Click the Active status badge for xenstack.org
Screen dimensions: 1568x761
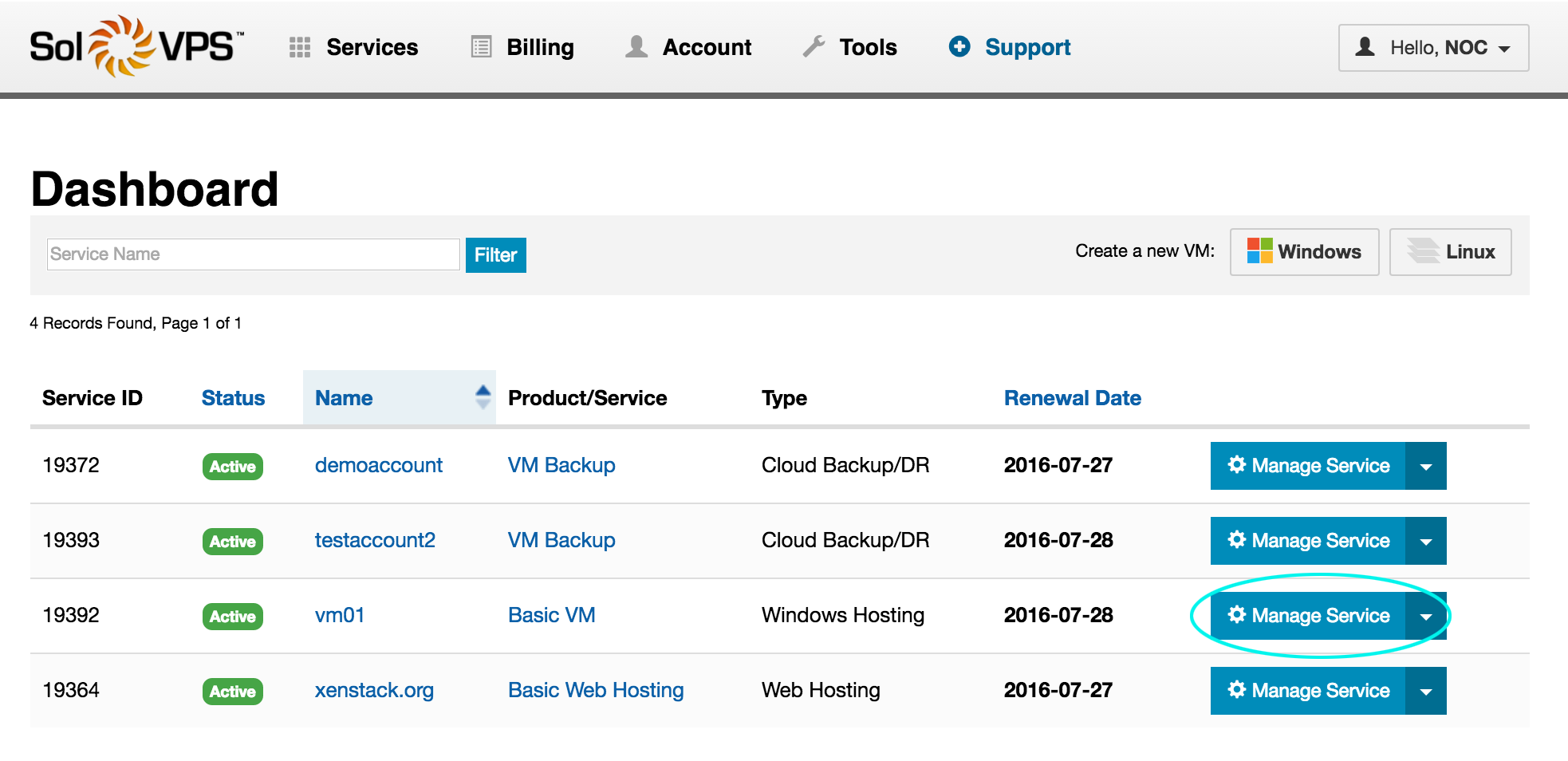[x=232, y=691]
